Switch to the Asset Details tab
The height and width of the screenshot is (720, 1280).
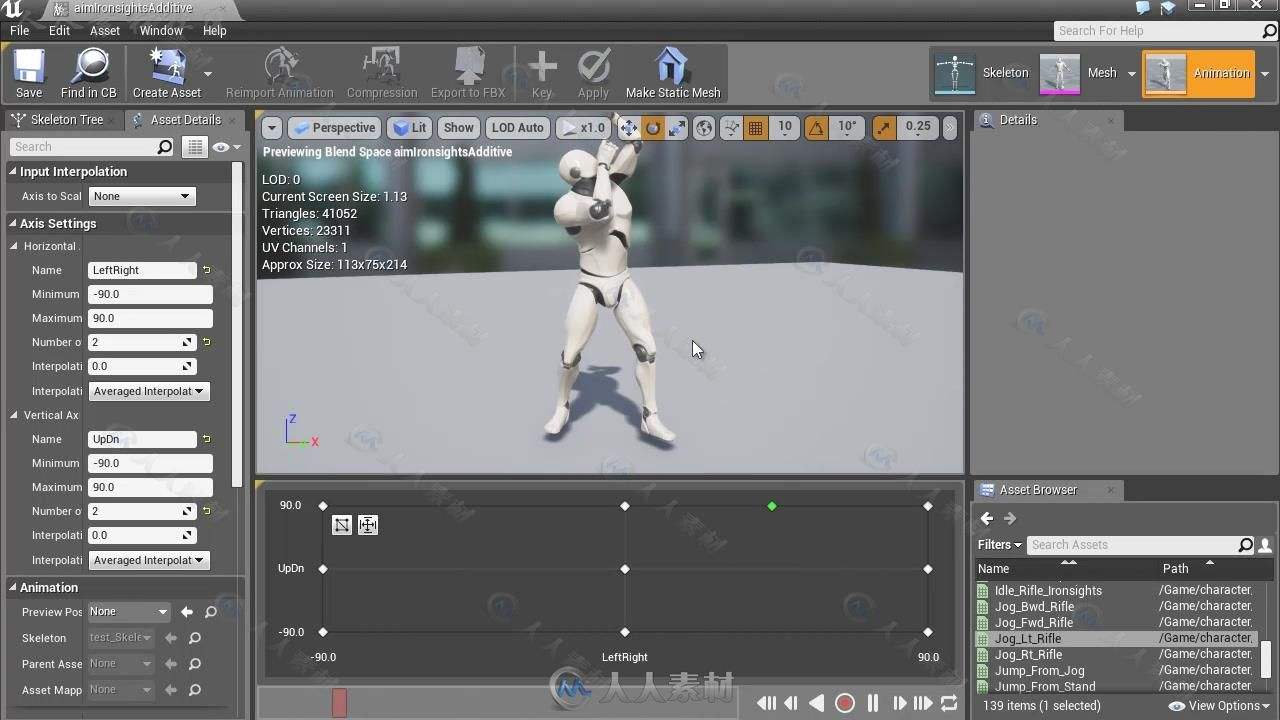pyautogui.click(x=185, y=120)
